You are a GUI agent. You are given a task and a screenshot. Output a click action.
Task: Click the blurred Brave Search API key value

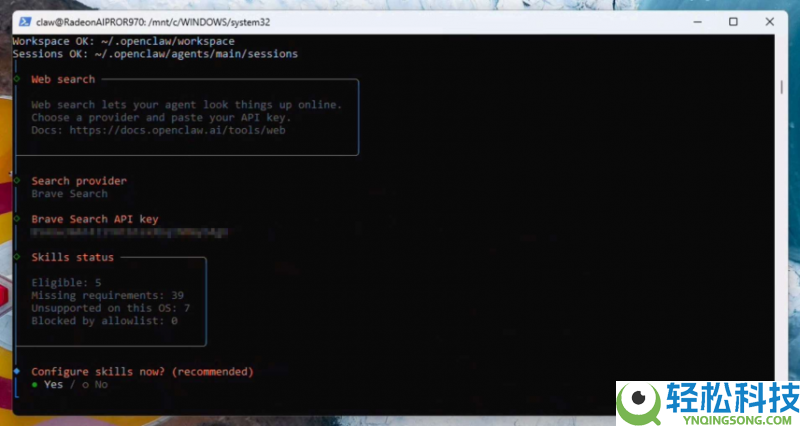129,232
